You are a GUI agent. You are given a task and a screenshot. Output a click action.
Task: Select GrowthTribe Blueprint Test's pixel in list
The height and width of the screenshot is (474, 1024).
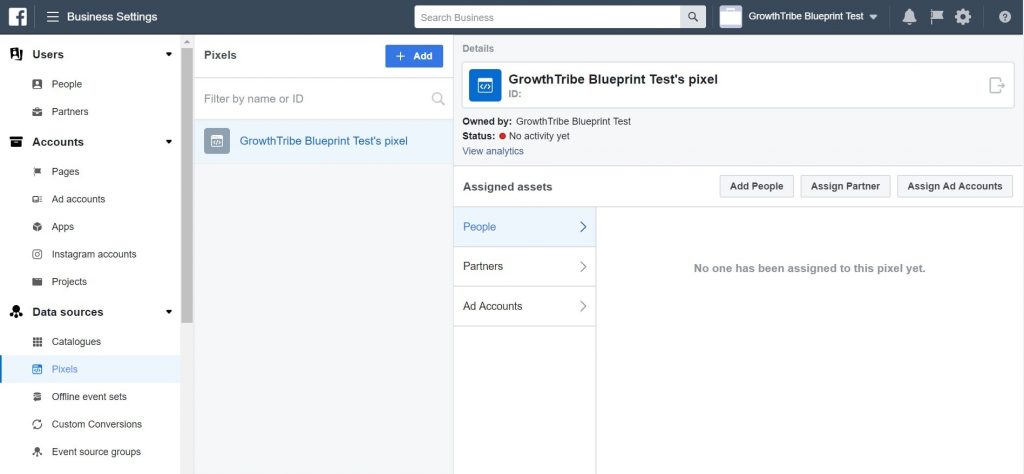pyautogui.click(x=323, y=141)
